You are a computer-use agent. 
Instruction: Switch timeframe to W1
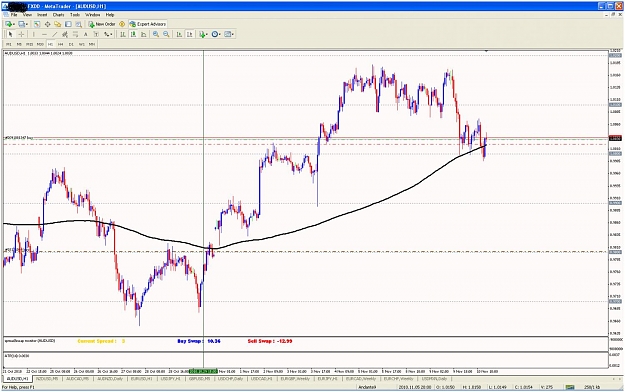(82, 44)
